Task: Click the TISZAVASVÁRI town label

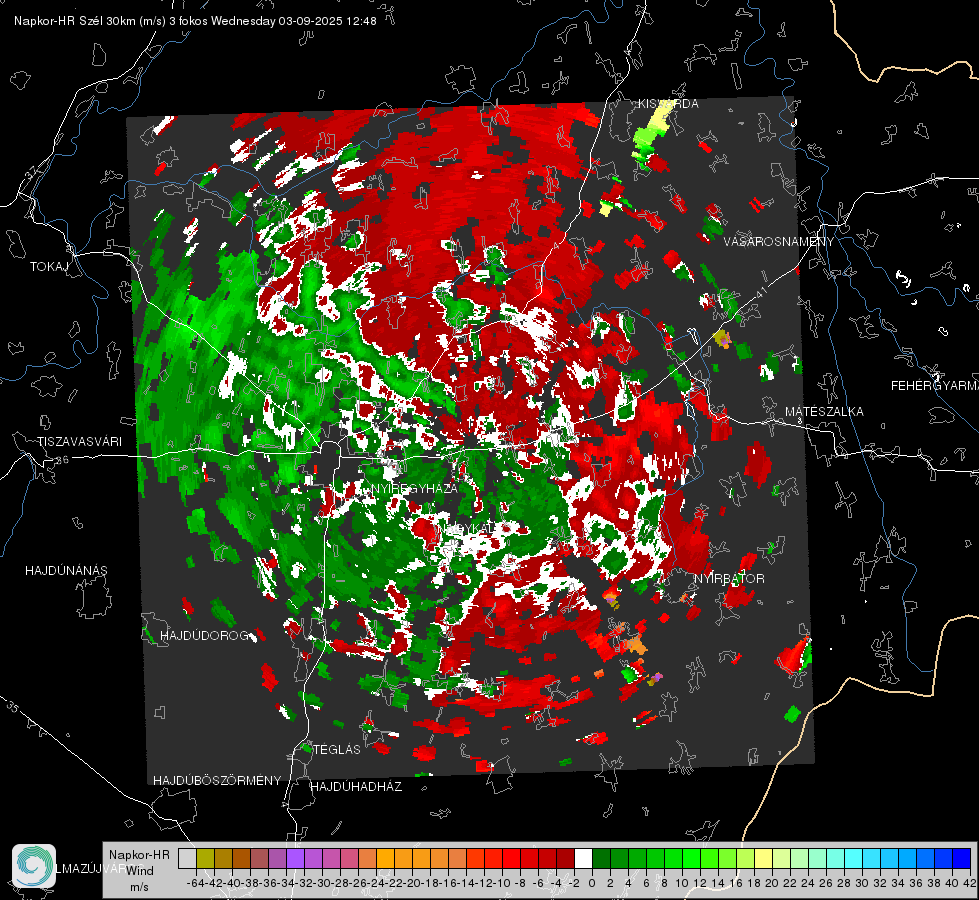Action: pyautogui.click(x=79, y=442)
